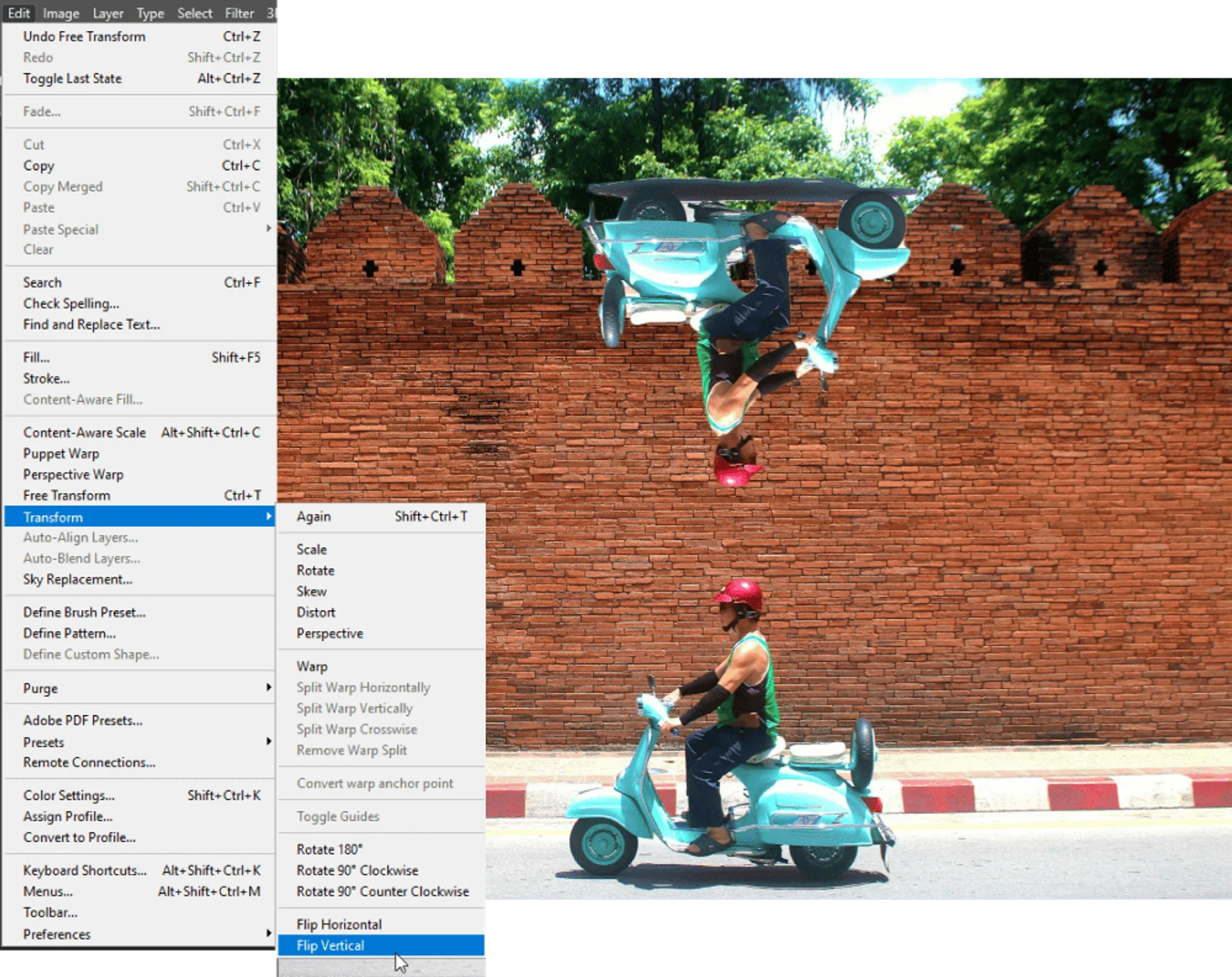Viewport: 1232px width, 977px height.
Task: Open the Image menu
Action: point(61,12)
